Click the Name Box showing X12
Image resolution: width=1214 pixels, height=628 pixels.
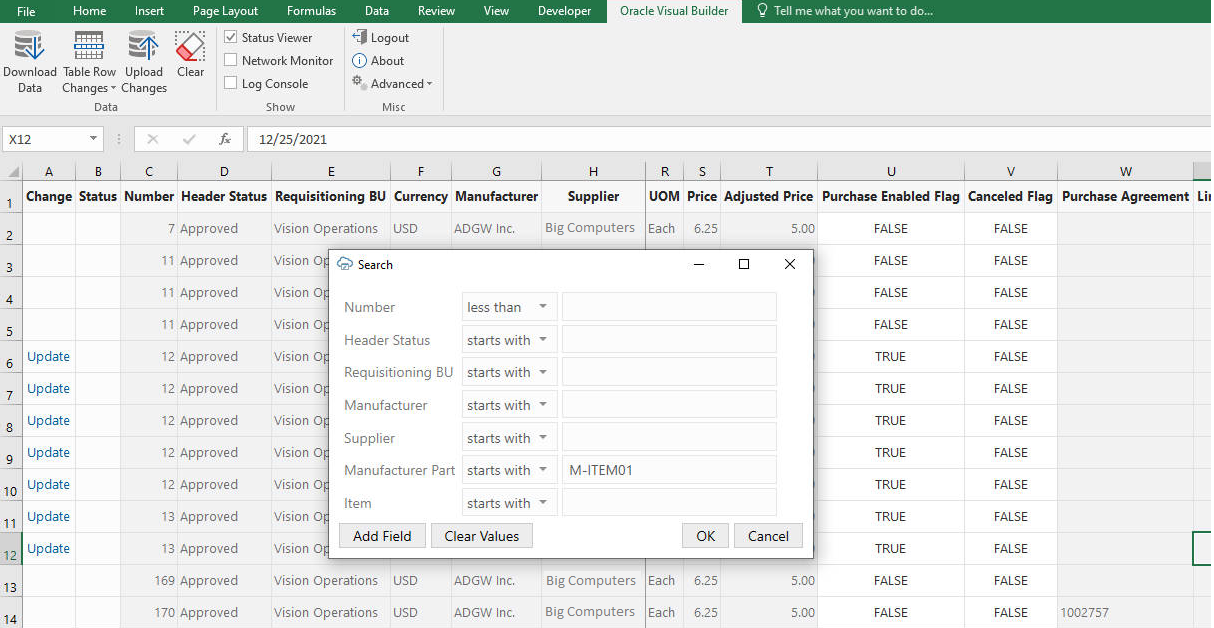pyautogui.click(x=43, y=139)
